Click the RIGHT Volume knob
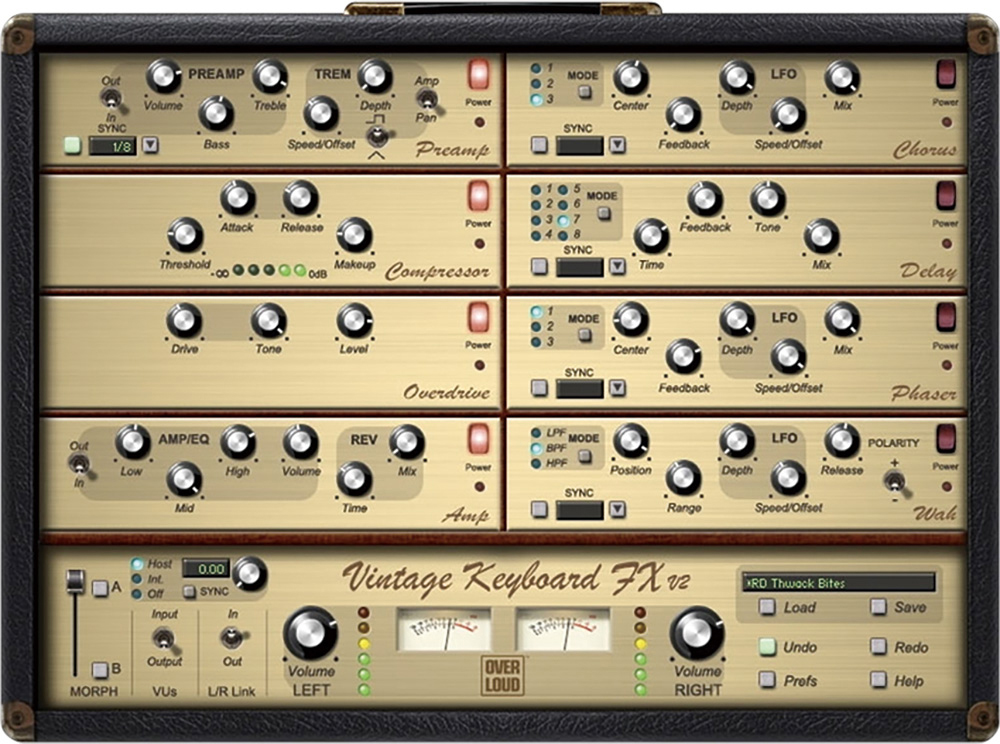The image size is (1000, 744). pyautogui.click(x=697, y=634)
